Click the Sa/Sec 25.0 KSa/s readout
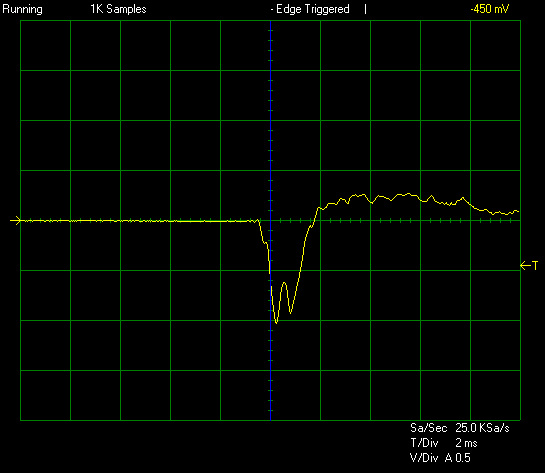 (459, 428)
